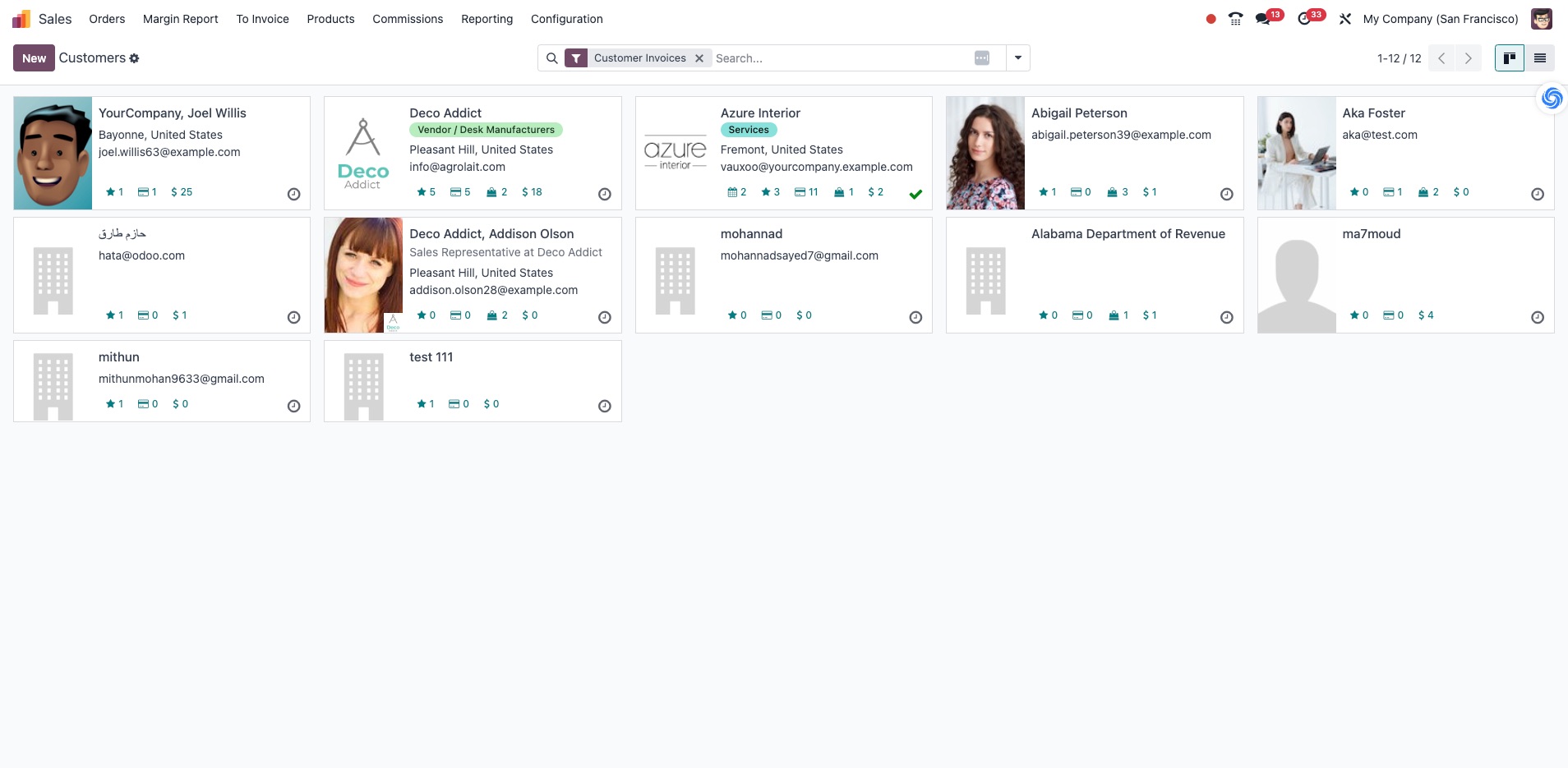Open My Company (San Francisco) switcher
This screenshot has height=768, width=1568.
(x=1441, y=19)
